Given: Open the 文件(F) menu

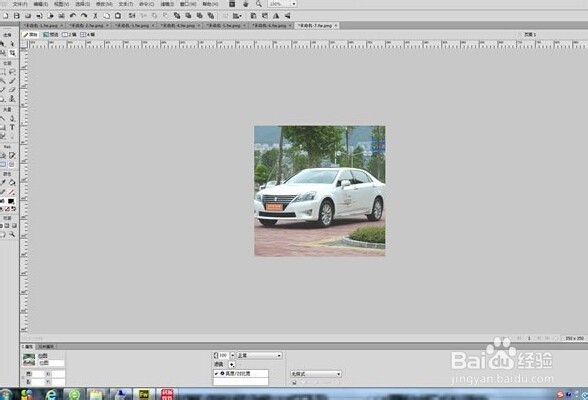Looking at the screenshot, I should (20, 4).
